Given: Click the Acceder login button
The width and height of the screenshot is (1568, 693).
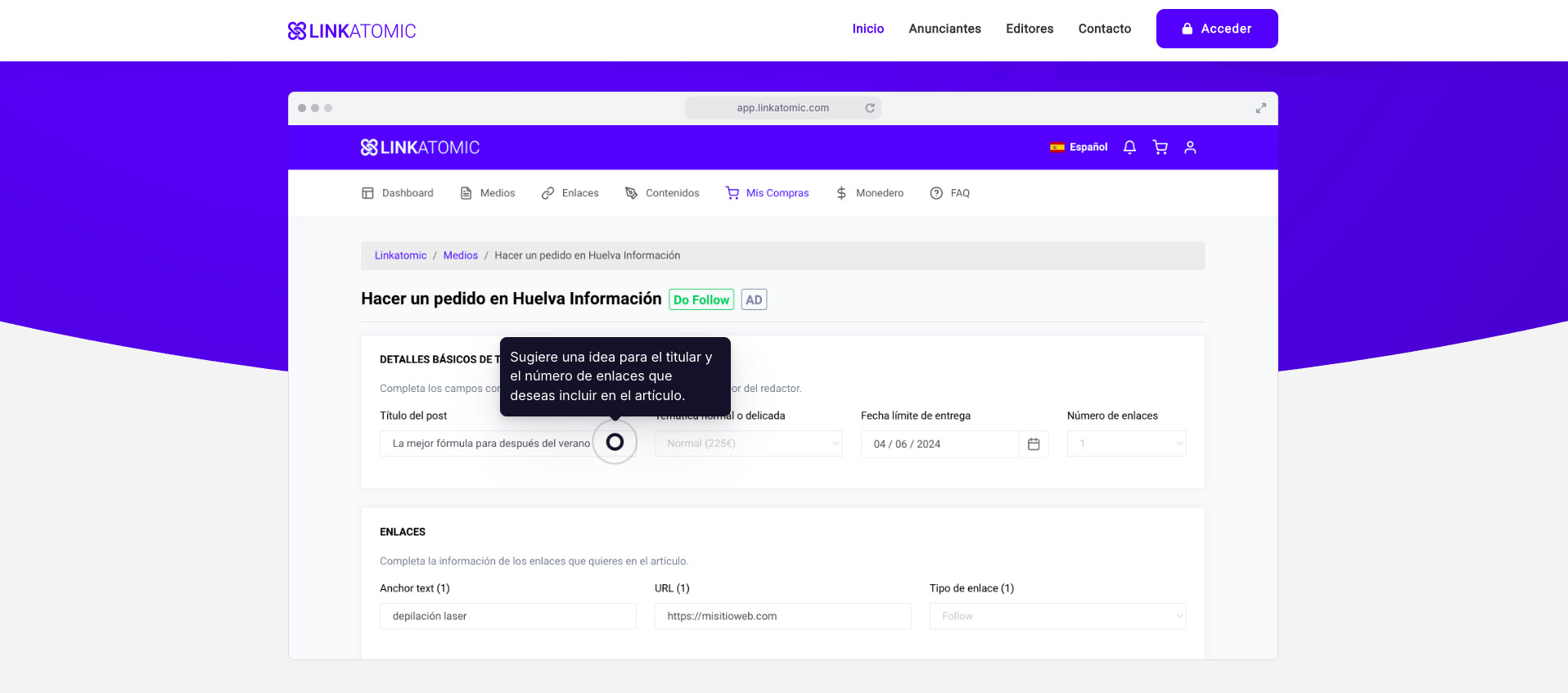Looking at the screenshot, I should coord(1216,29).
